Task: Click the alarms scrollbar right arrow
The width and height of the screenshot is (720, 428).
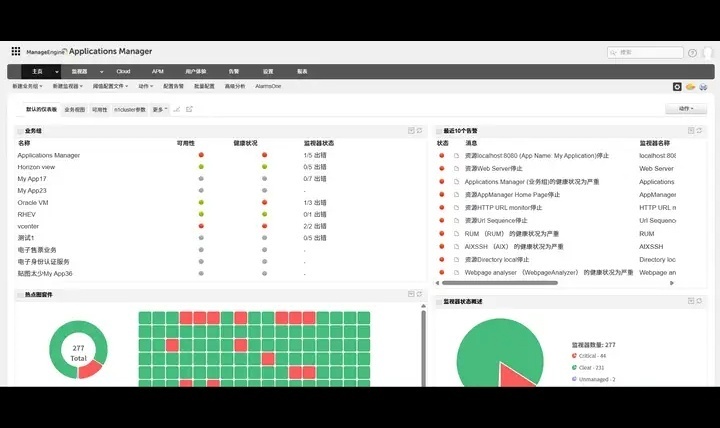Action: [x=672, y=283]
